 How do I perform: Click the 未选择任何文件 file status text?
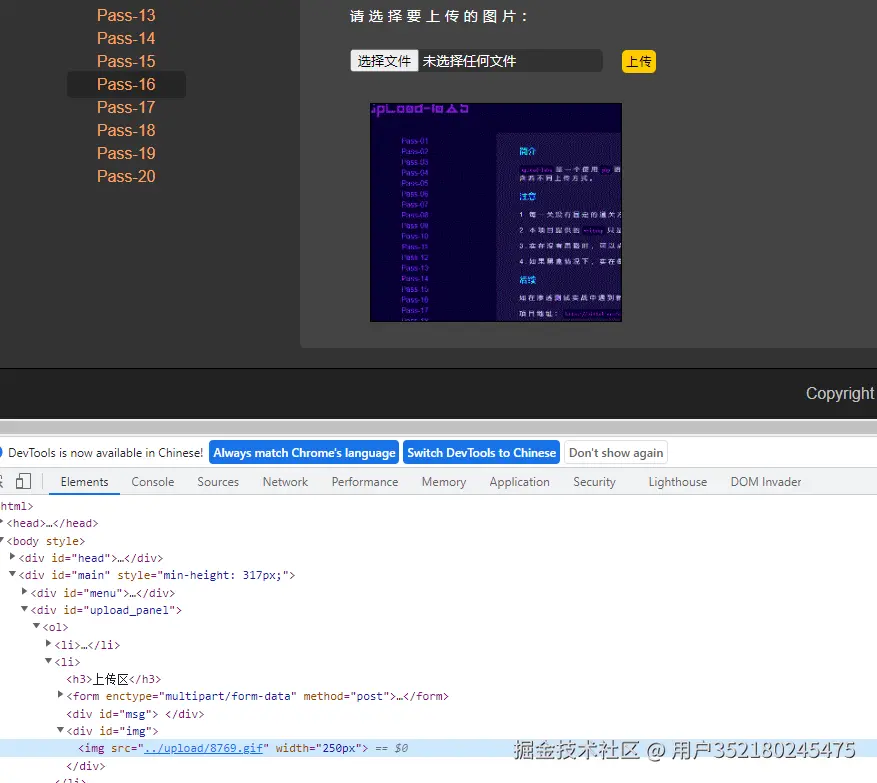pyautogui.click(x=469, y=61)
